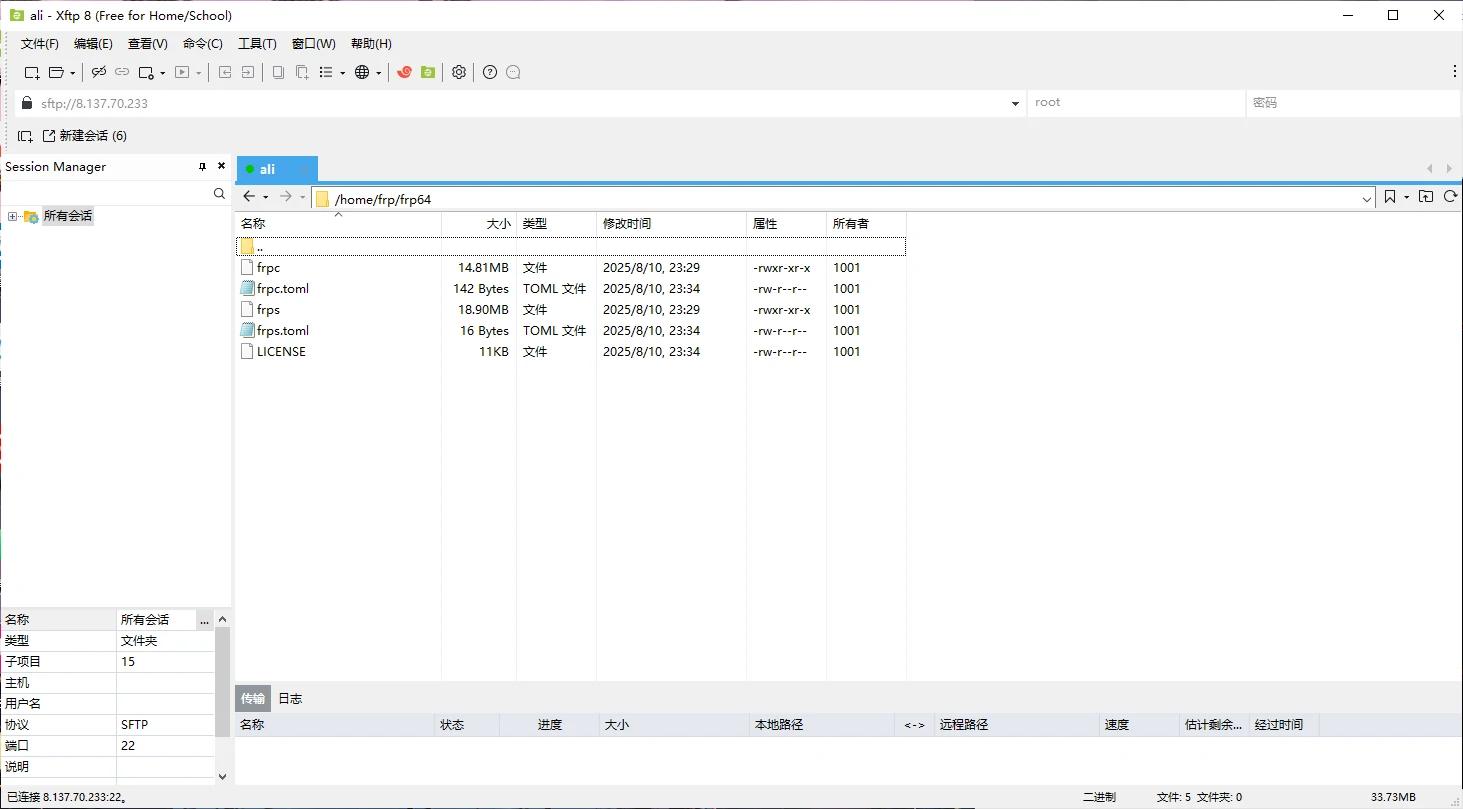Open the 工具(T) menu
1463x809 pixels.
[257, 44]
